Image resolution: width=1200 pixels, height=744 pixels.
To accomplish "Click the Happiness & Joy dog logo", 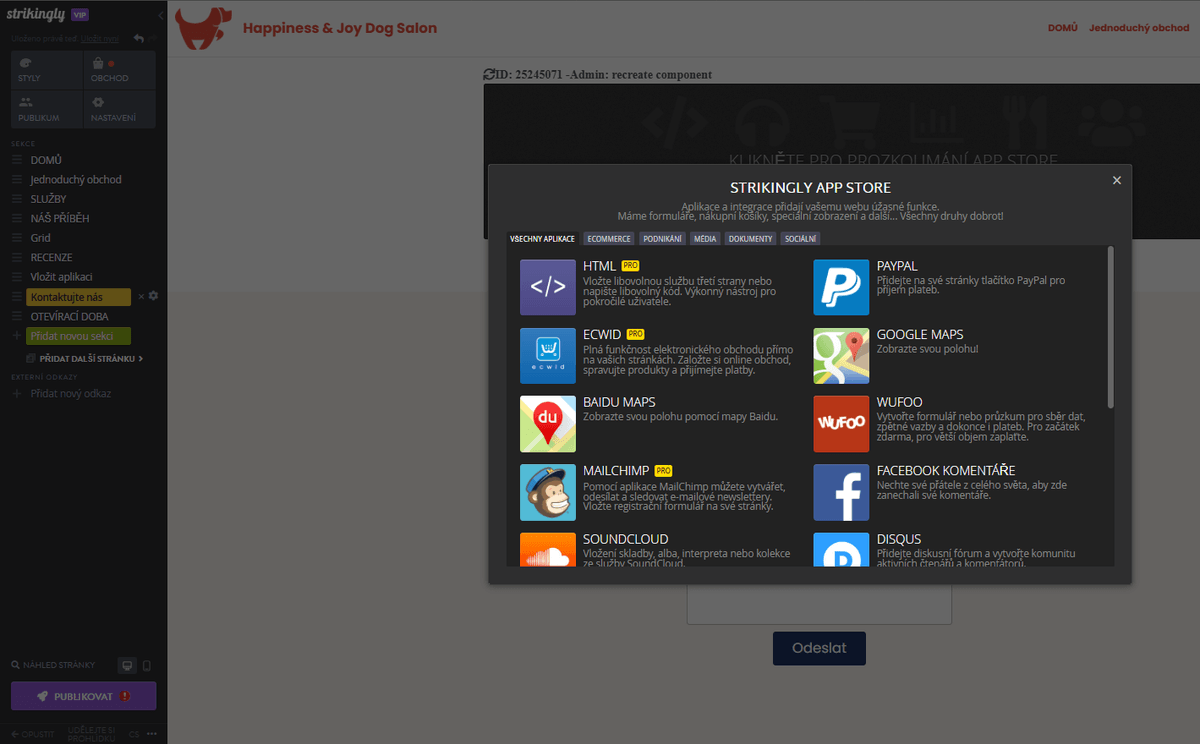I will (x=203, y=28).
